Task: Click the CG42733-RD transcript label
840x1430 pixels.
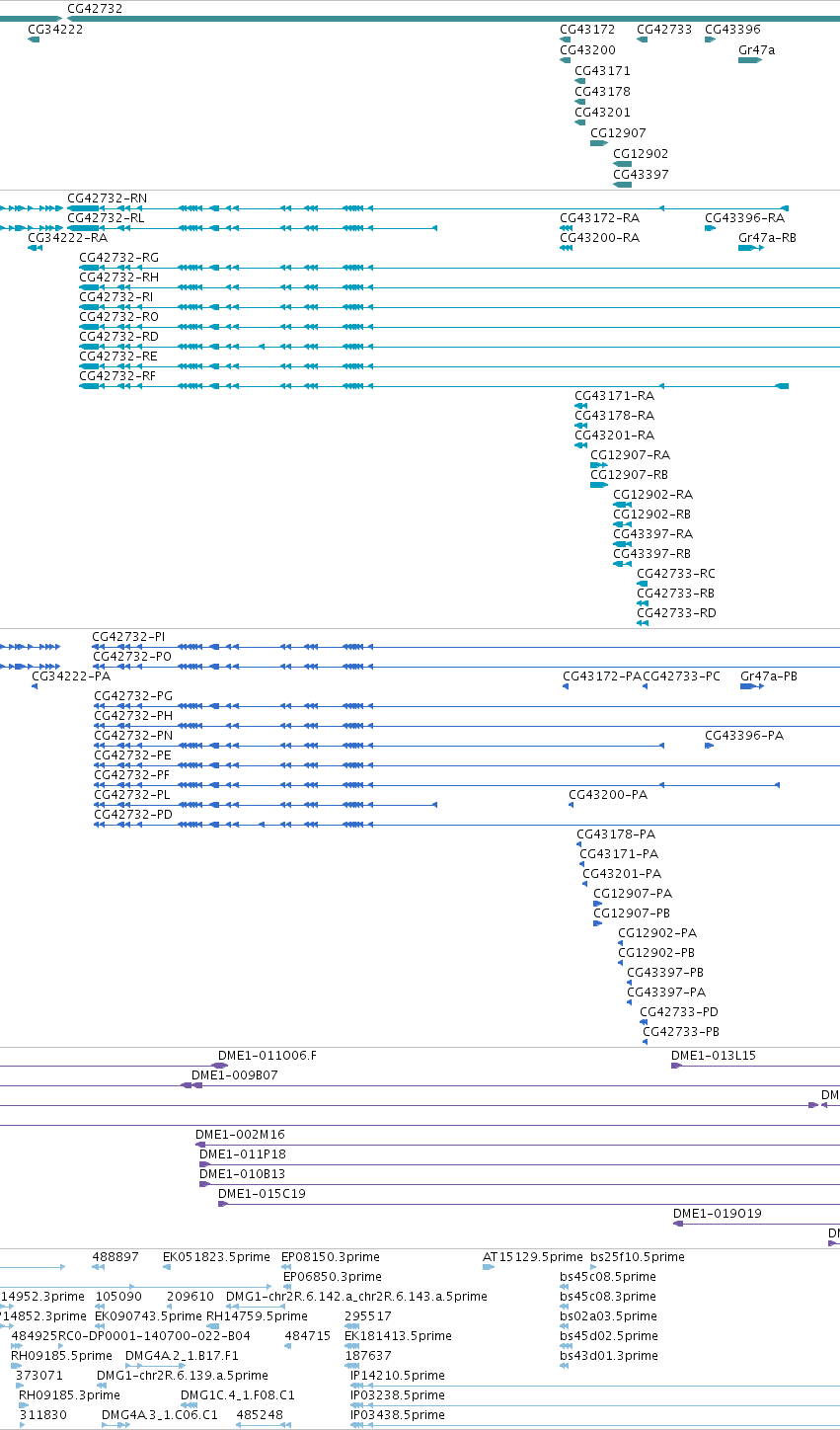Action: (676, 613)
